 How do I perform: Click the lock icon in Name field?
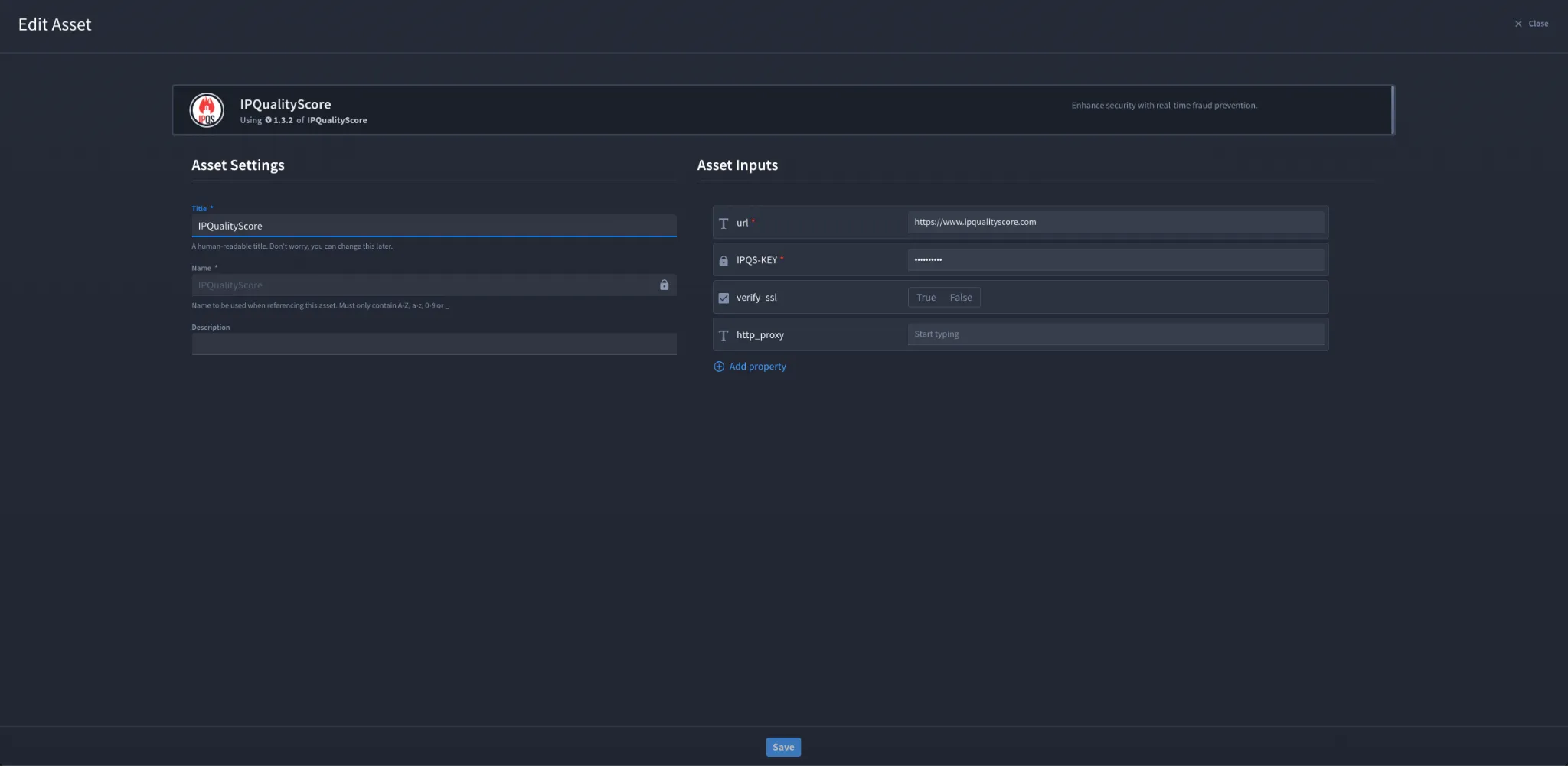click(664, 285)
